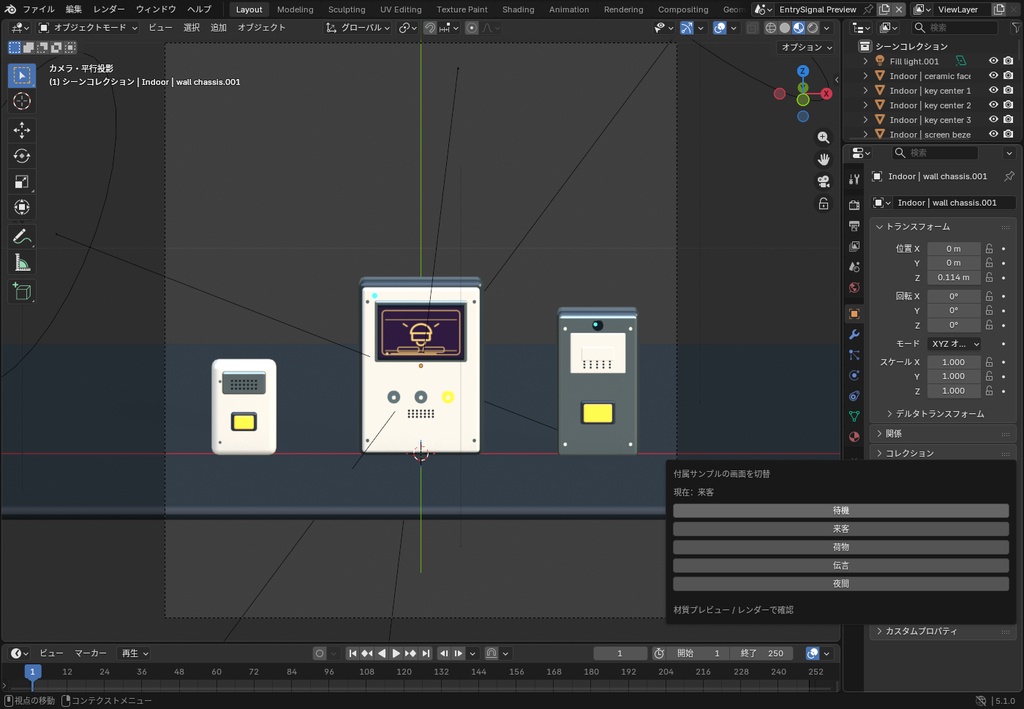Click the Z axis in navigation gizmo
Image resolution: width=1024 pixels, height=709 pixels.
click(x=803, y=71)
